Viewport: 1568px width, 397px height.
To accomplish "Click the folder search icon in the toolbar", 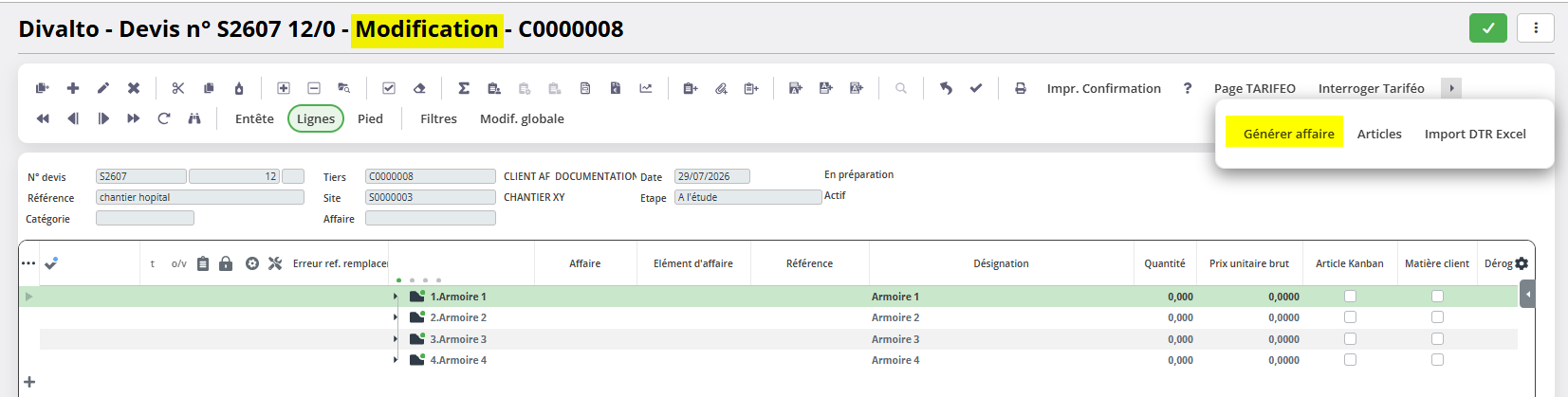I will pos(344,88).
